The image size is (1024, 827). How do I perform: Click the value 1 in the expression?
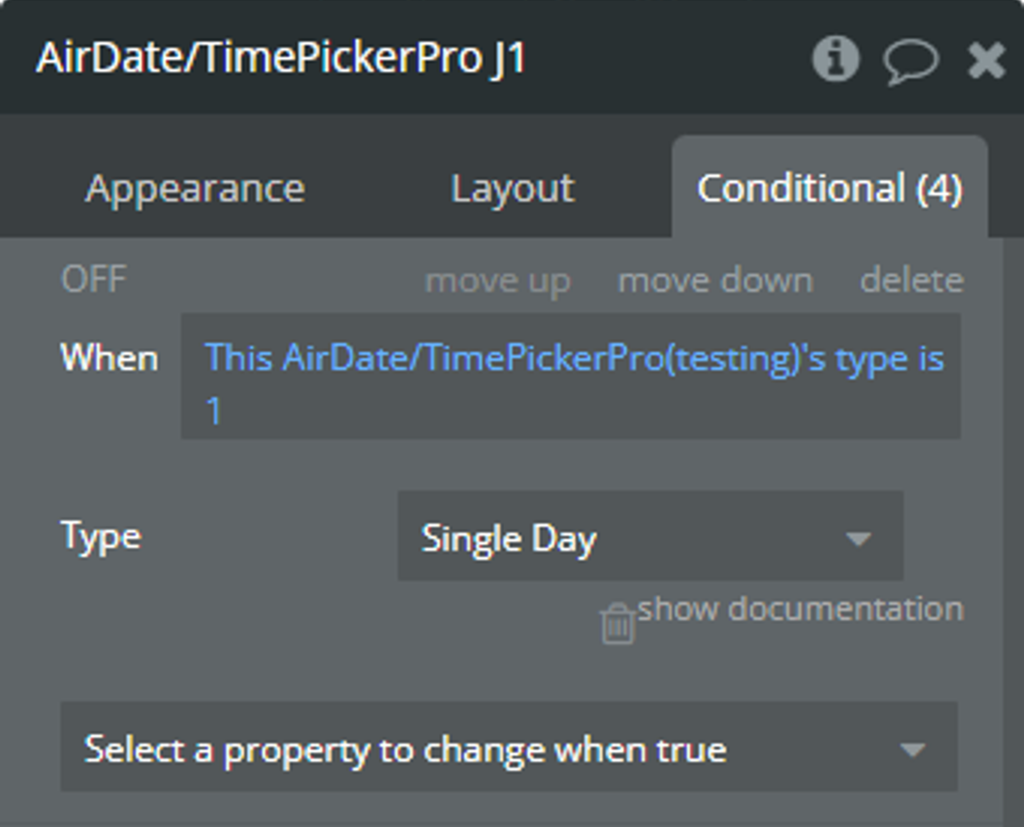[x=214, y=412]
